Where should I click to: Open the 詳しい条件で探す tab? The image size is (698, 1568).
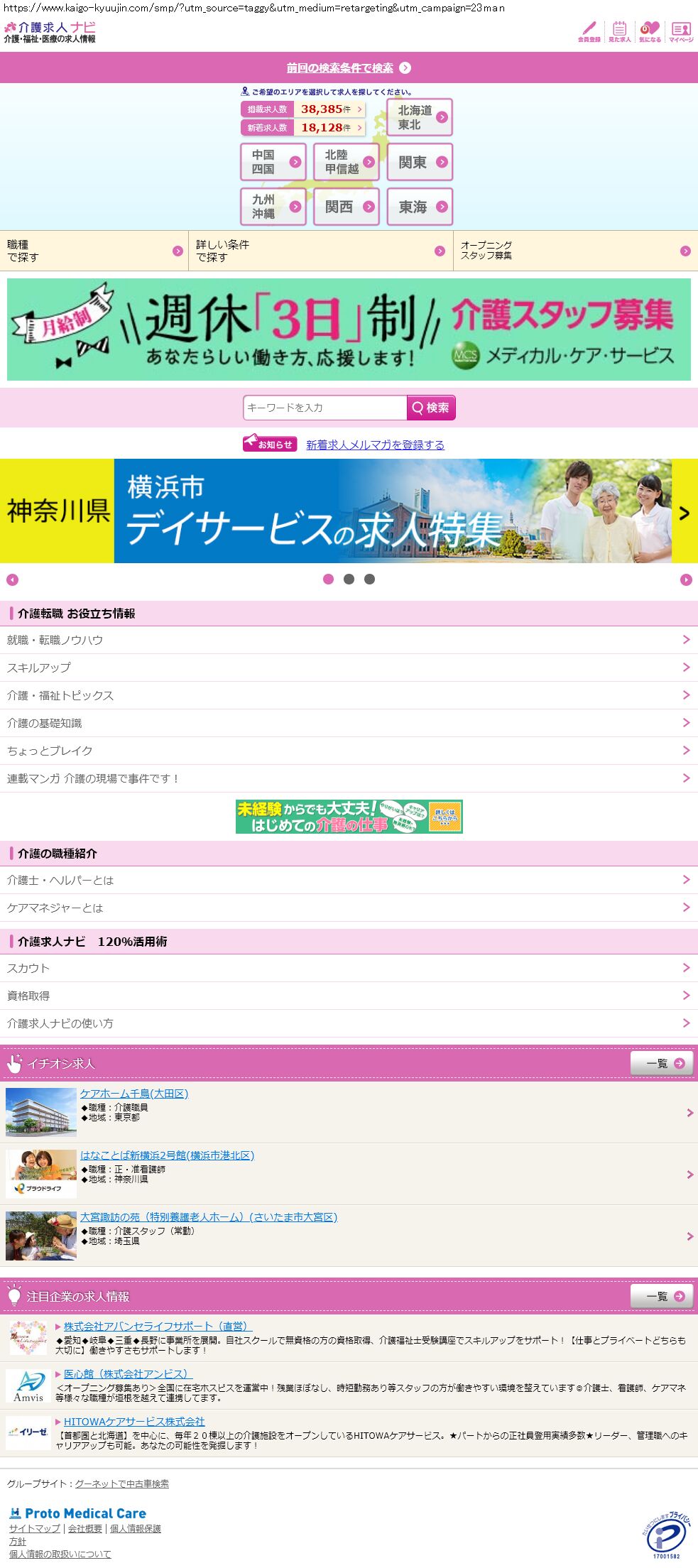tap(321, 251)
